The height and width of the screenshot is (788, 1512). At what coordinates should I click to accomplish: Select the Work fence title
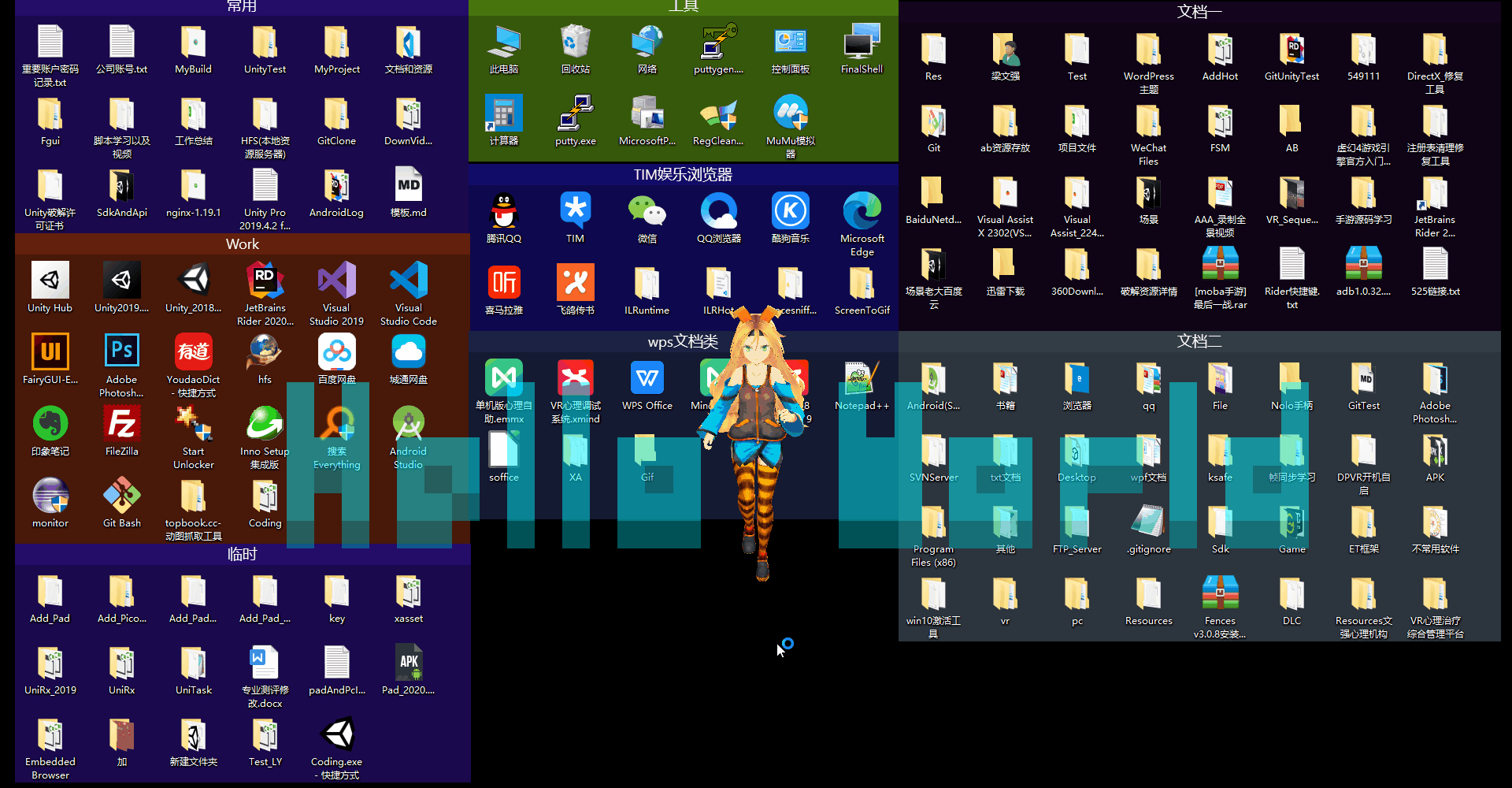(243, 244)
